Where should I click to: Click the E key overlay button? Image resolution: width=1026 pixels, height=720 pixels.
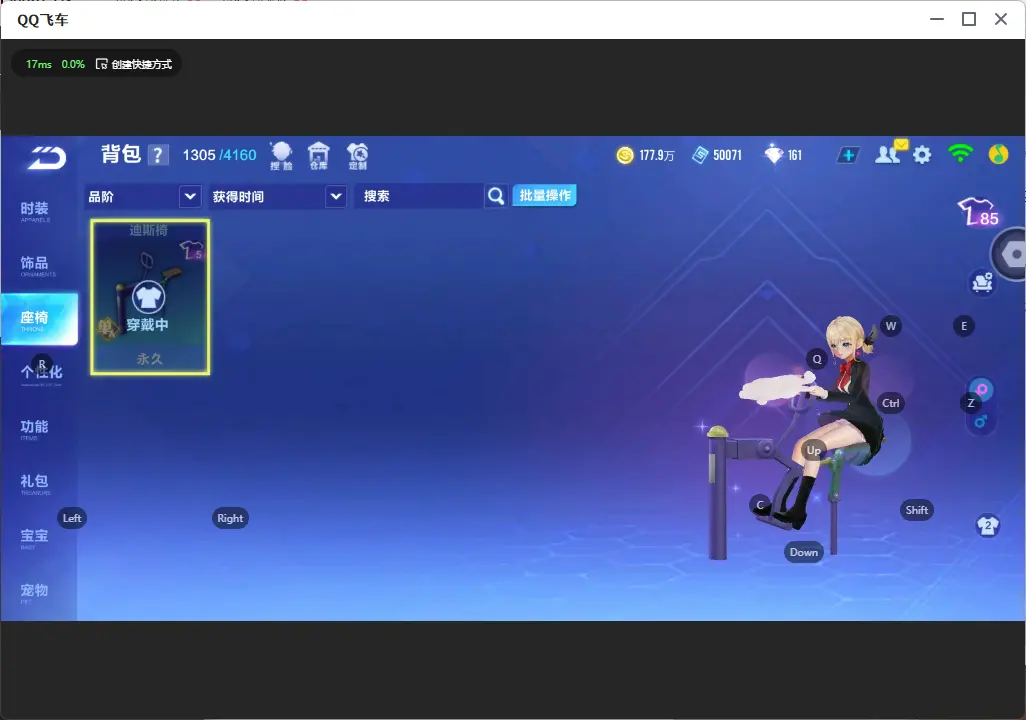pos(964,326)
